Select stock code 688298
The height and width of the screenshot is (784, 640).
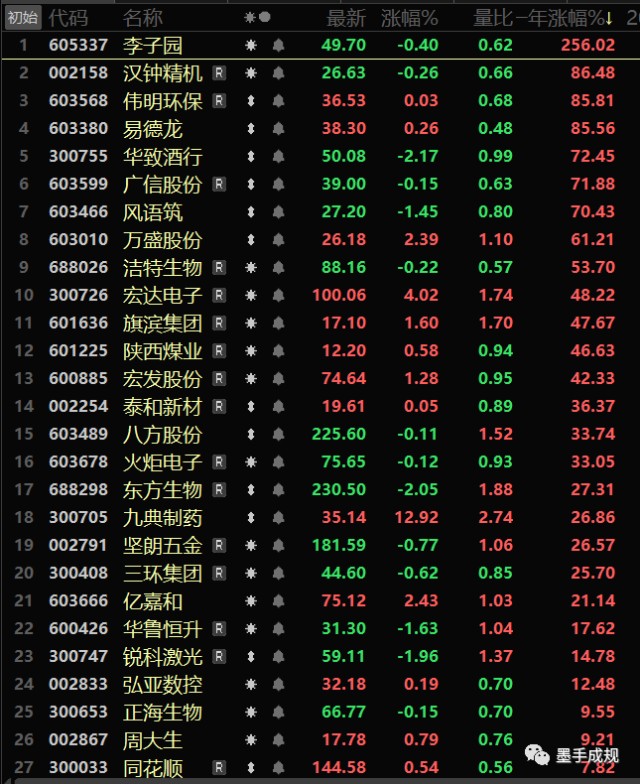pos(78,490)
